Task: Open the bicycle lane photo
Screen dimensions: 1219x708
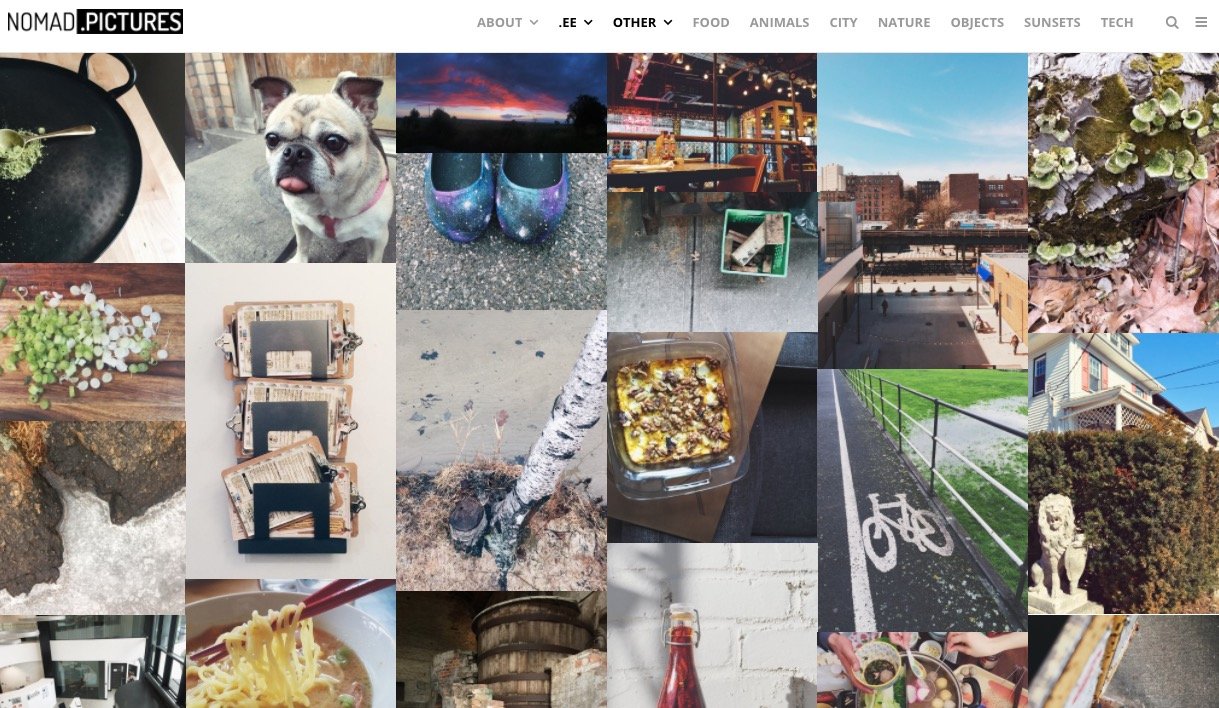Action: [x=922, y=500]
